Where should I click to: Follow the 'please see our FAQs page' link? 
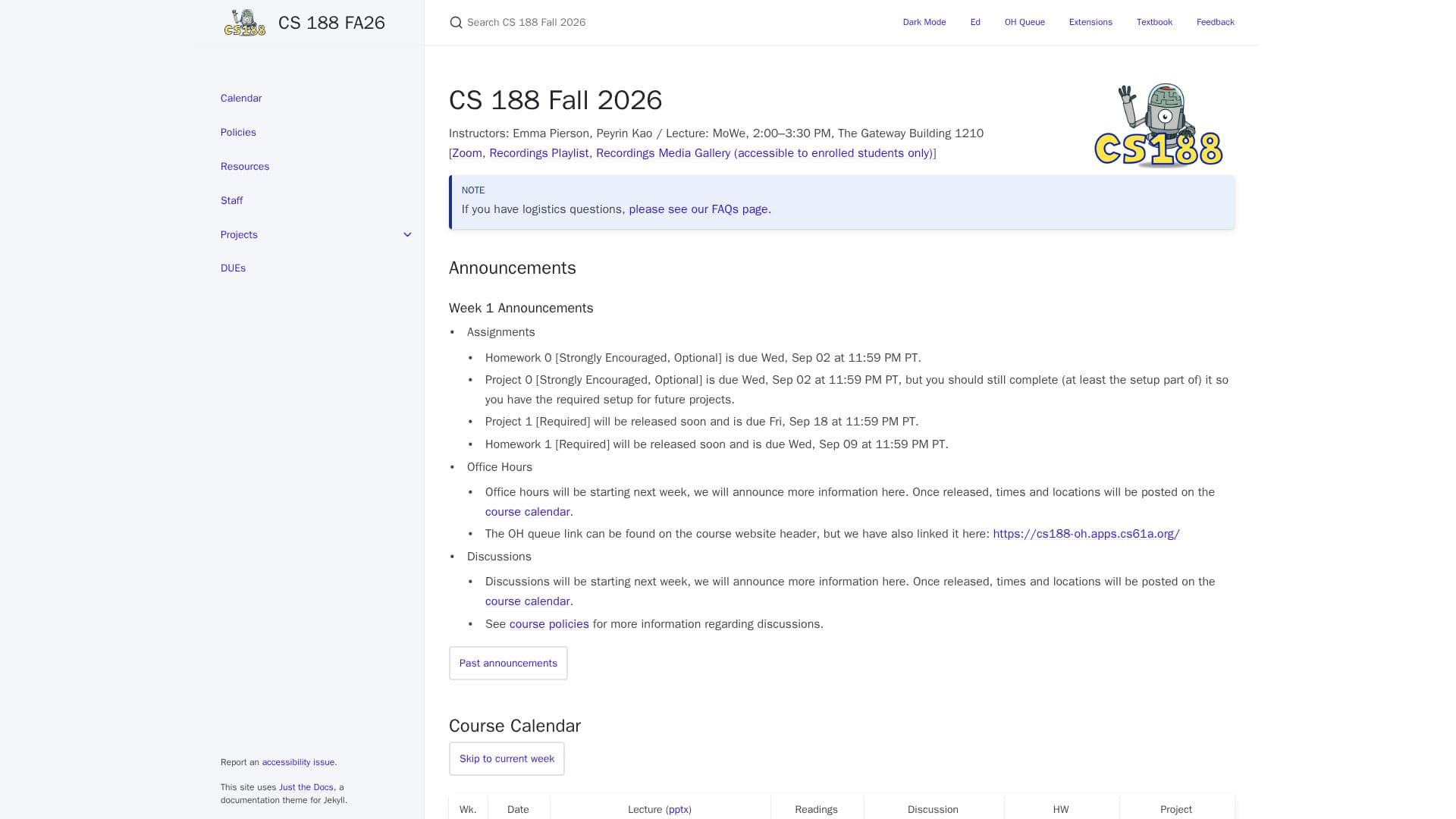click(698, 209)
